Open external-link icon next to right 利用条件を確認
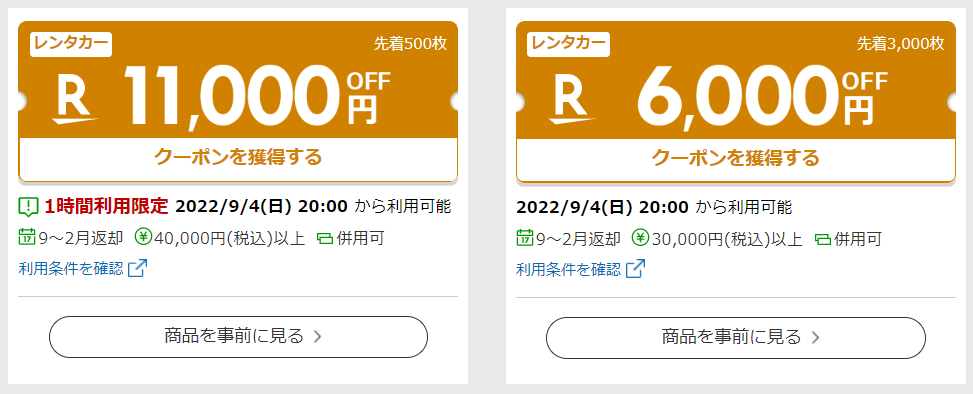This screenshot has height=394, width=973. click(x=635, y=269)
